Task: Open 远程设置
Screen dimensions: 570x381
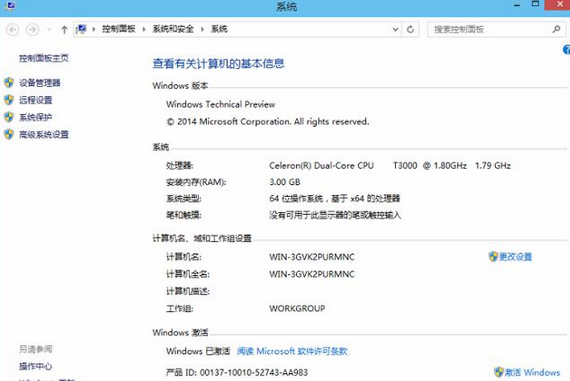Action: (x=36, y=100)
